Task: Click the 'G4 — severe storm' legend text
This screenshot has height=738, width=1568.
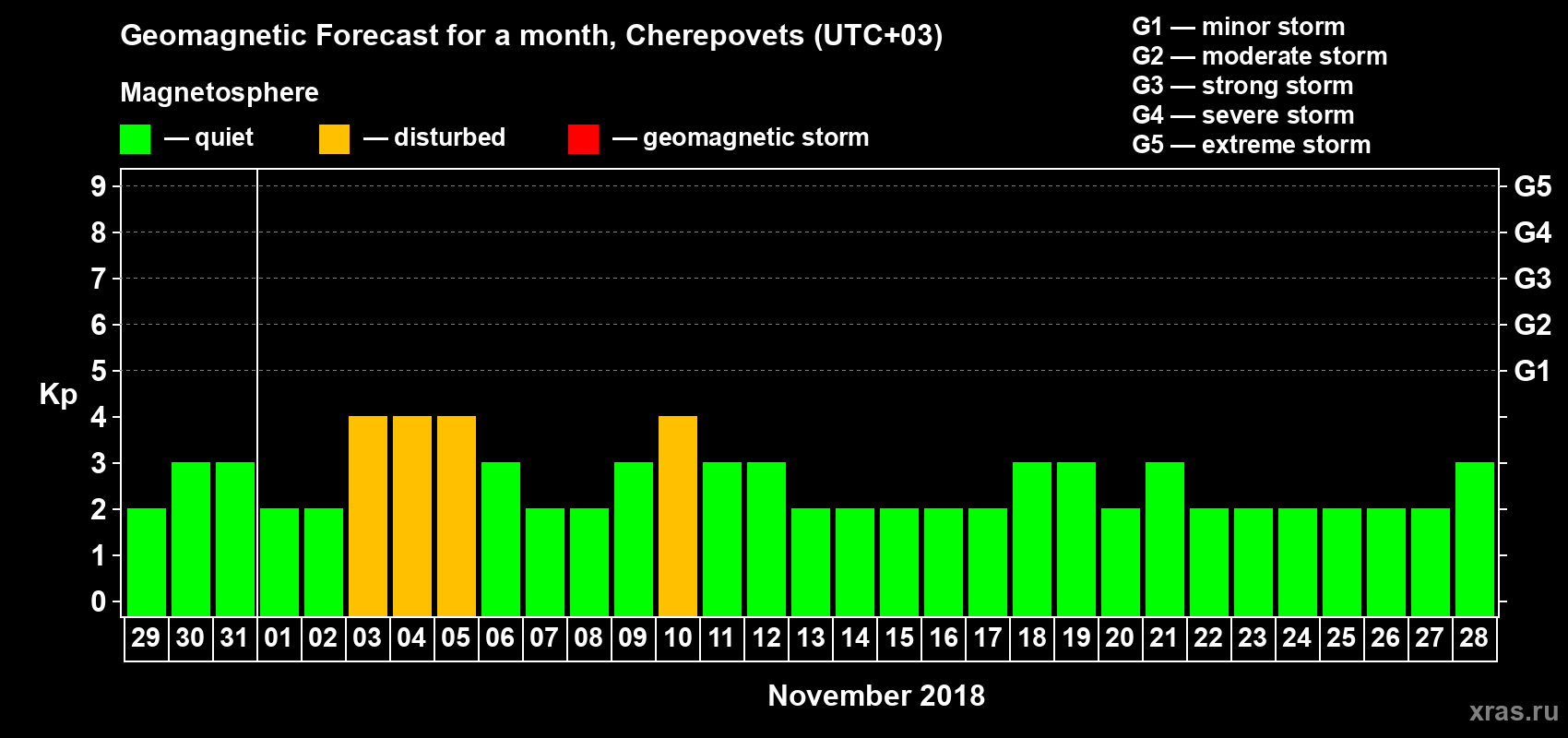Action: click(1243, 115)
